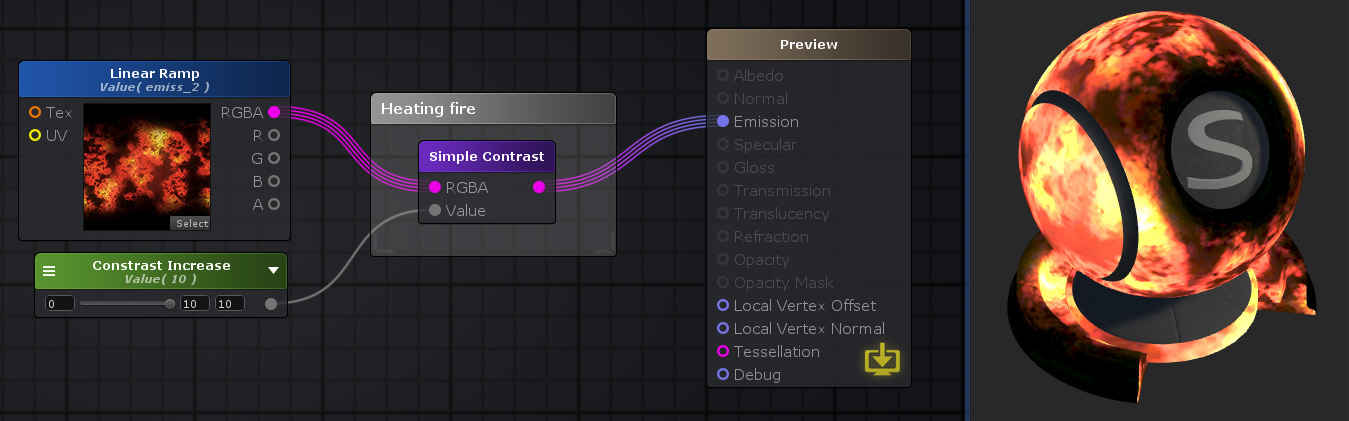The height and width of the screenshot is (421, 1349).
Task: Click the yellow download icon in the Preview node
Action: coord(881,359)
